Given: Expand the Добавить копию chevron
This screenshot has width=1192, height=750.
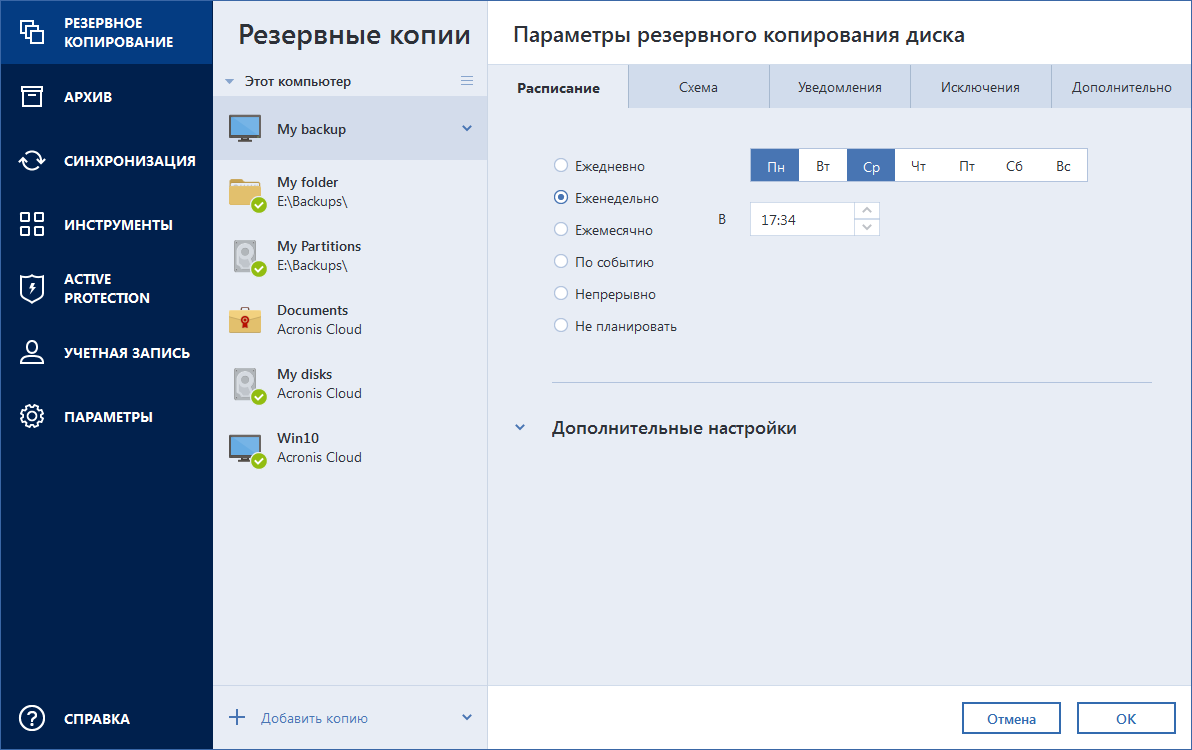Looking at the screenshot, I should coord(466,717).
